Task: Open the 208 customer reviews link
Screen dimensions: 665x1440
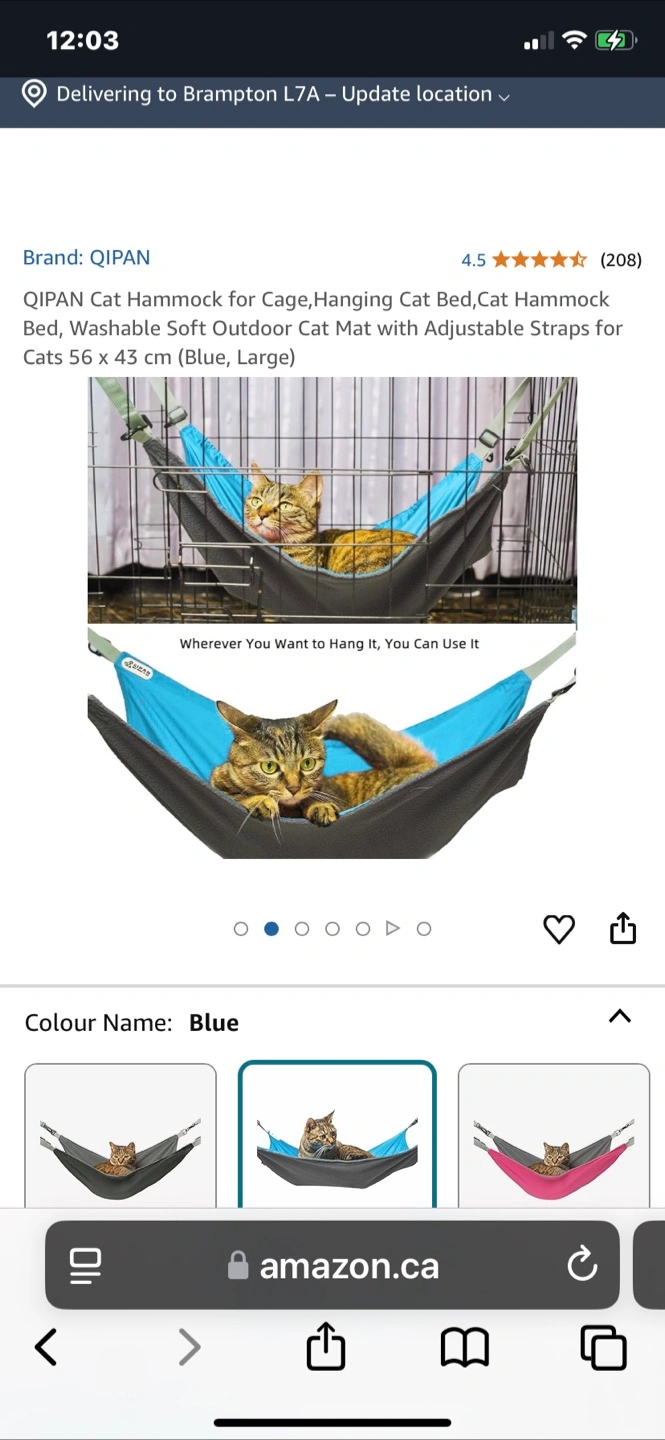Action: pos(621,260)
